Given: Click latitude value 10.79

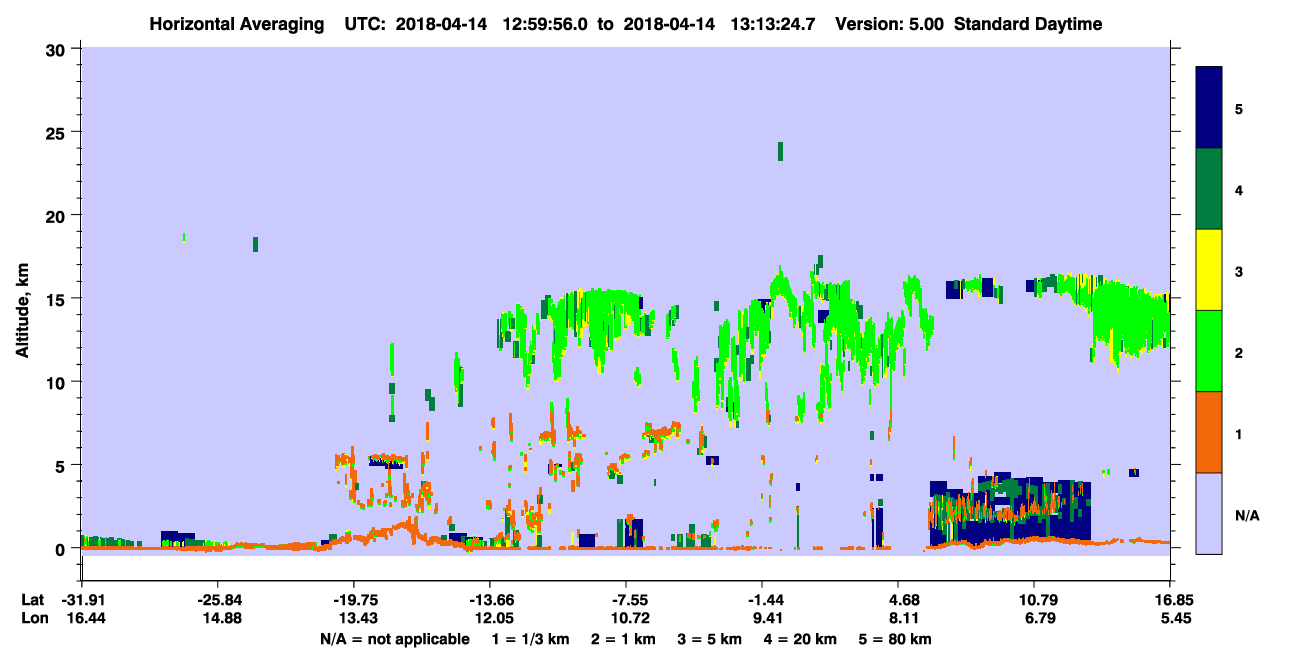Looking at the screenshot, I should [1034, 600].
